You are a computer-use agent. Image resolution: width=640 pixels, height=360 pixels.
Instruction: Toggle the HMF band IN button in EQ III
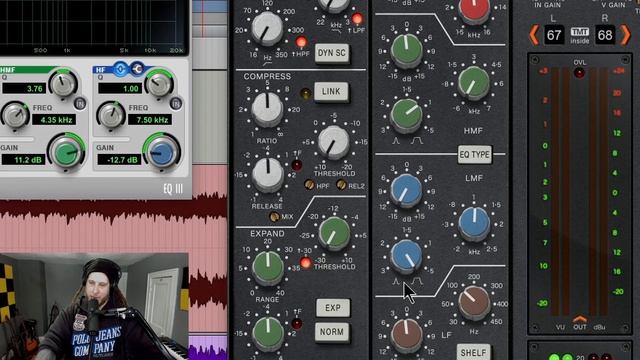(80, 104)
